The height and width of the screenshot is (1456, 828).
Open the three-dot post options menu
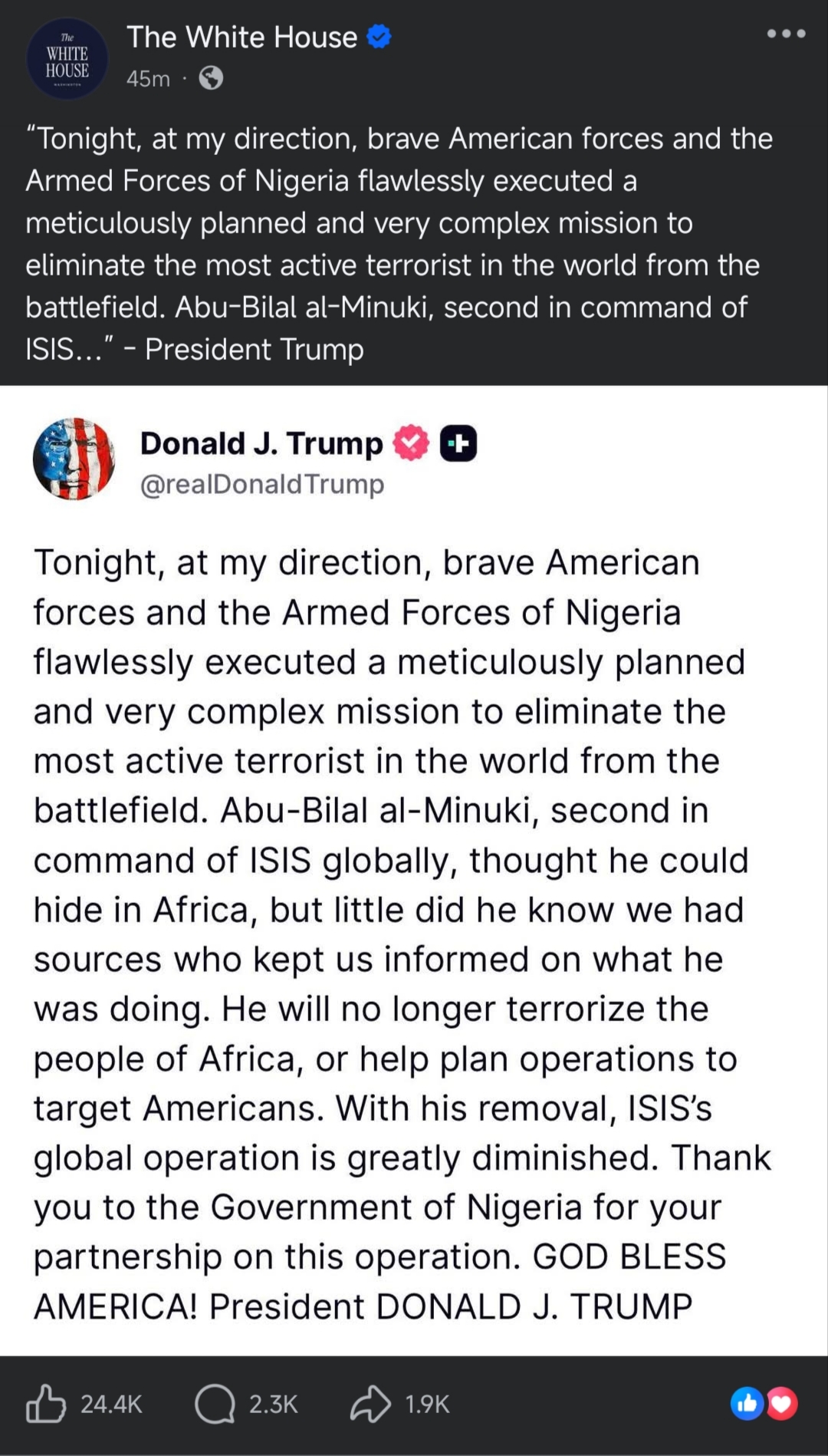point(787,34)
